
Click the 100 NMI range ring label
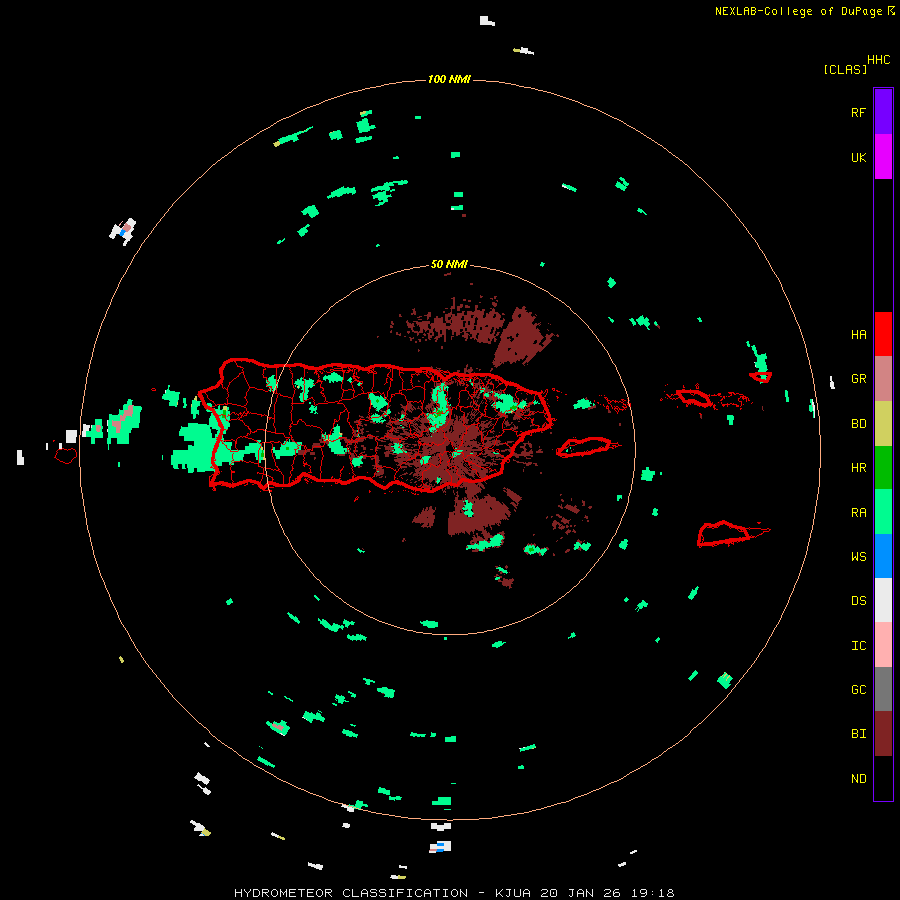click(x=449, y=79)
